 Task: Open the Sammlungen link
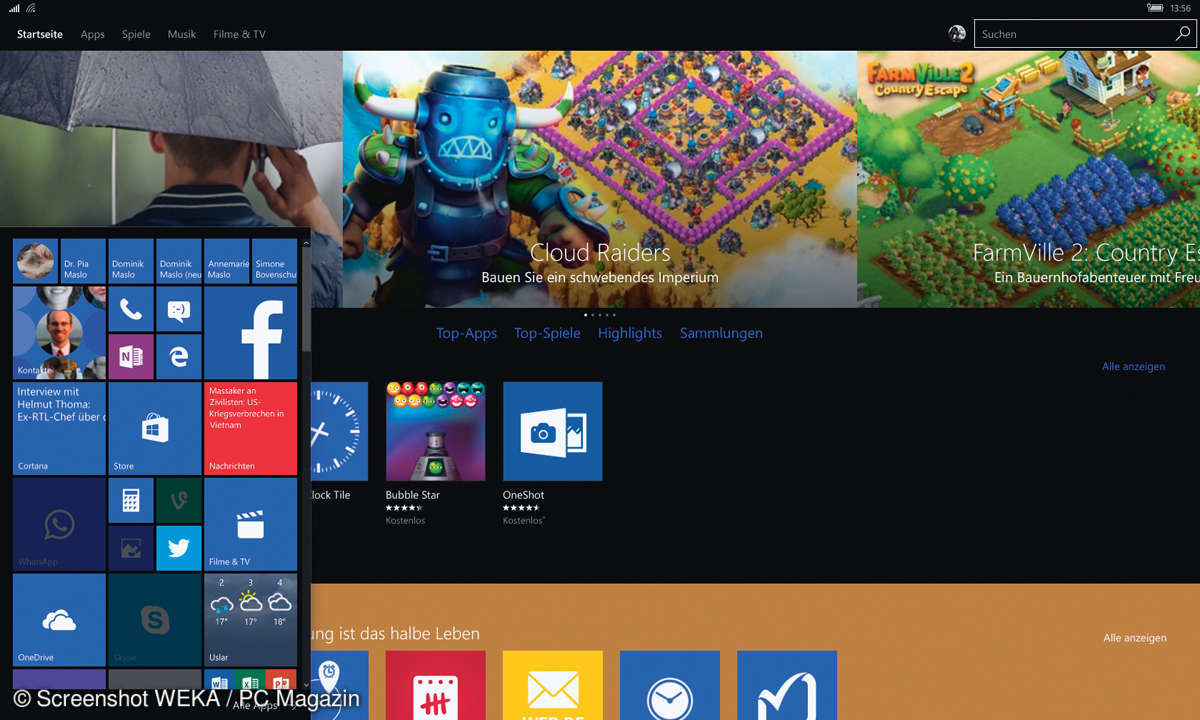click(x=721, y=333)
